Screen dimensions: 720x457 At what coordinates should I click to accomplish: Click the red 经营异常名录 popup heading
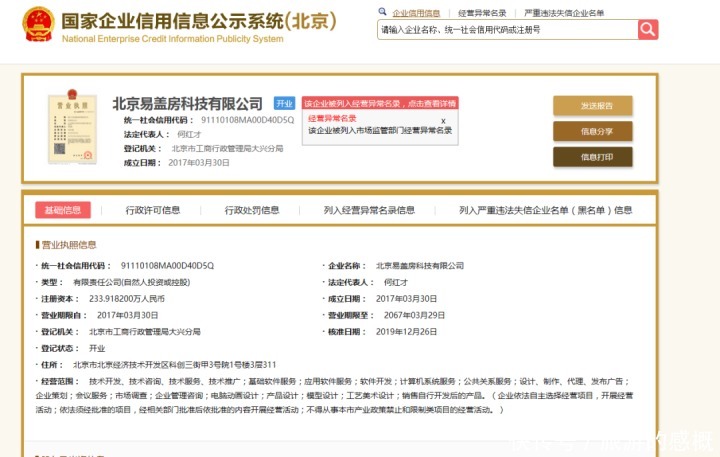coord(332,118)
